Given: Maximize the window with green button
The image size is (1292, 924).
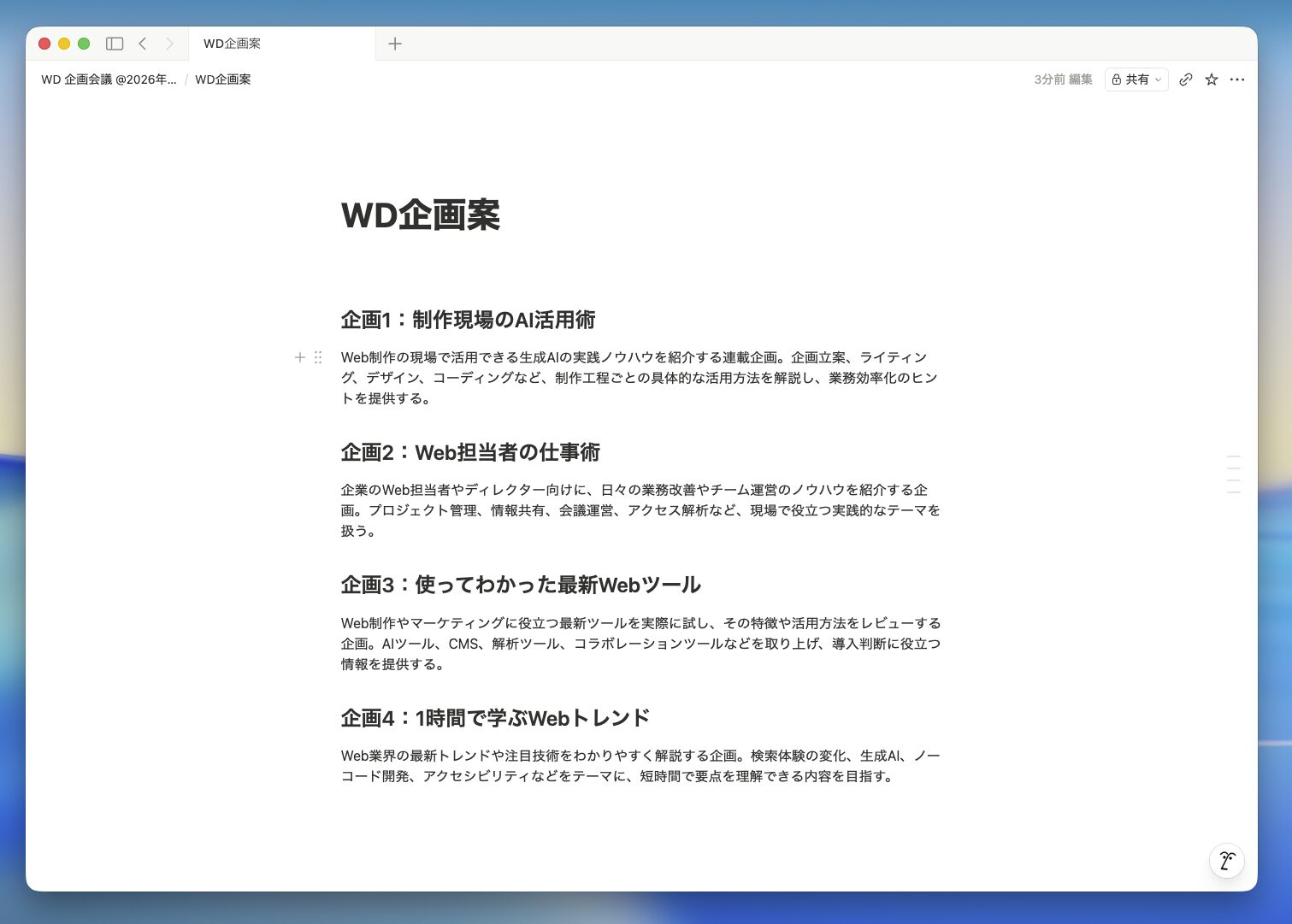Looking at the screenshot, I should click(84, 44).
